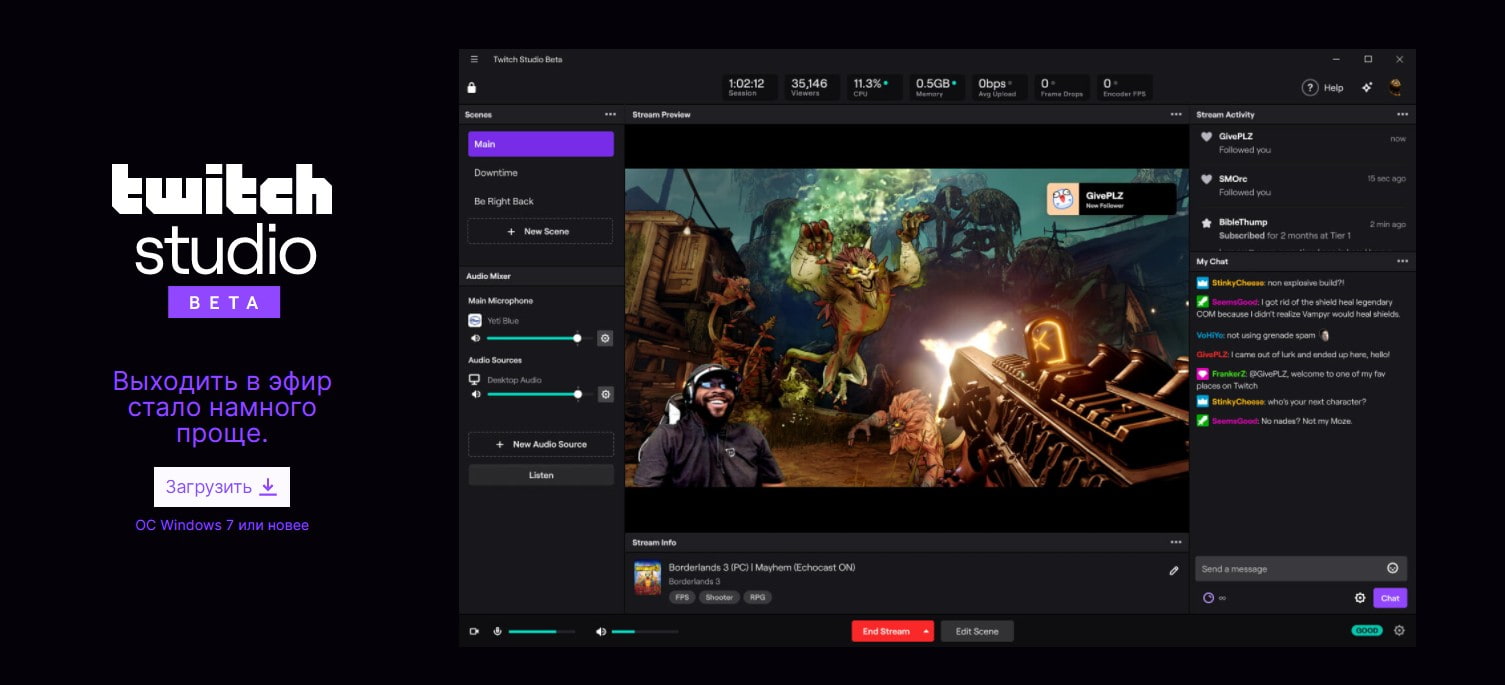The width and height of the screenshot is (1505, 685).
Task: Expand End Stream options with the arrow
Action: coord(926,631)
